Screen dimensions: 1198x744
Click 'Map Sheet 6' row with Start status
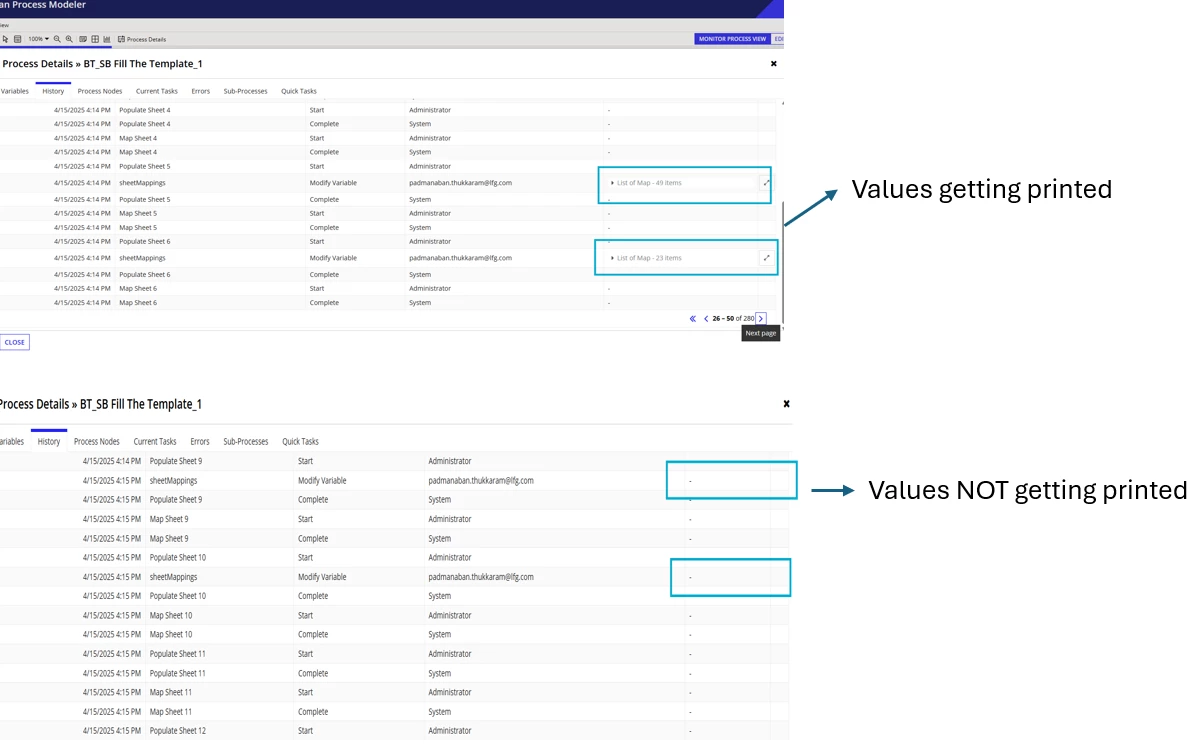pyautogui.click(x=388, y=289)
